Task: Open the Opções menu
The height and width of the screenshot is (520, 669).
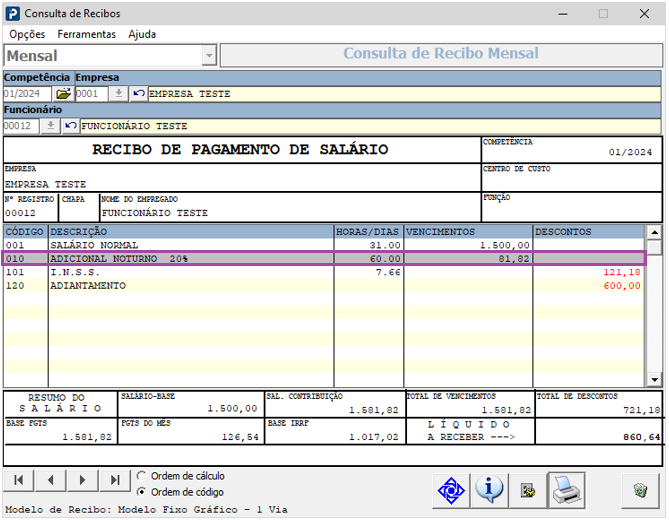Action: tap(27, 34)
